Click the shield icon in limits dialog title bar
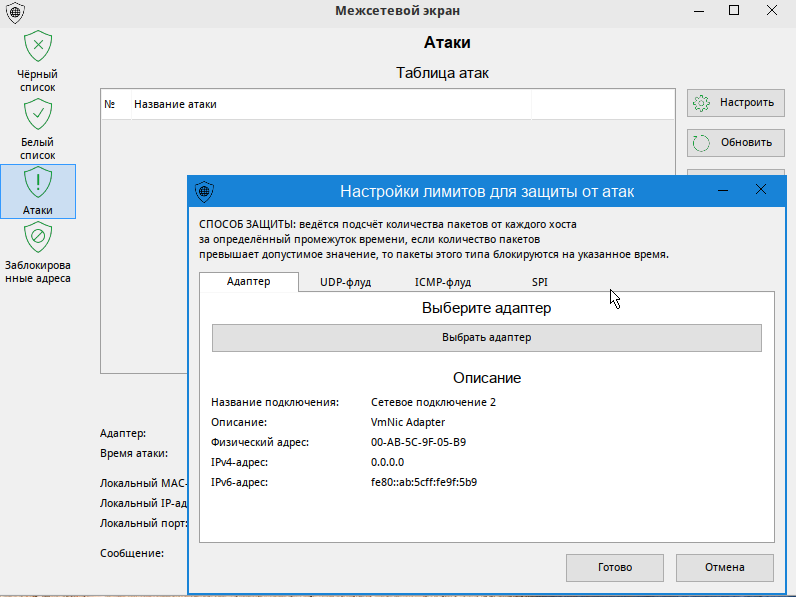The width and height of the screenshot is (796, 597). tap(204, 191)
